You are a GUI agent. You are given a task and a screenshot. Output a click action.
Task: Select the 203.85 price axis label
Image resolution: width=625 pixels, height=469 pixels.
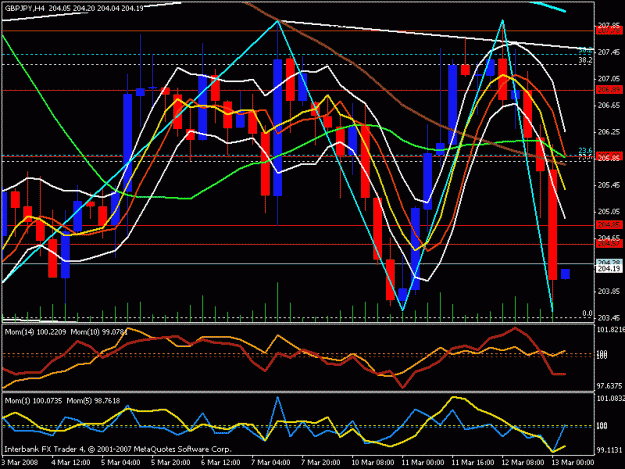(608, 292)
